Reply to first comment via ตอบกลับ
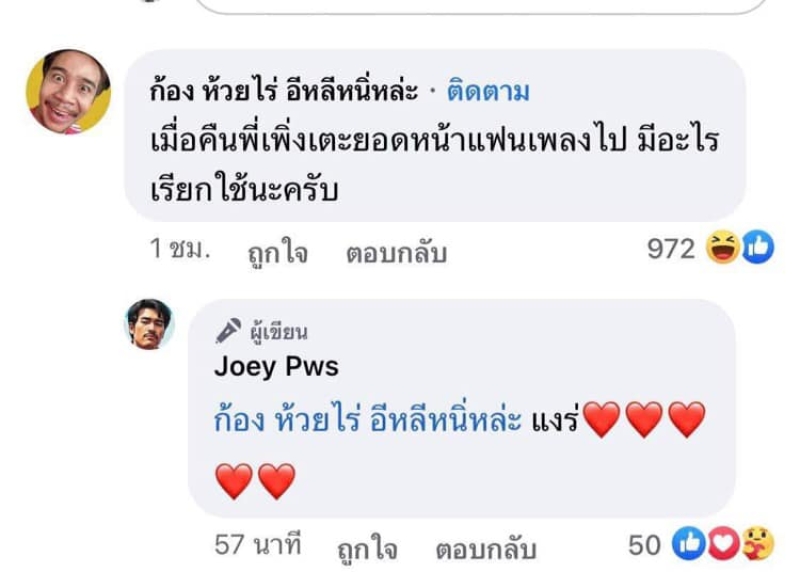800x572 pixels. click(x=396, y=252)
